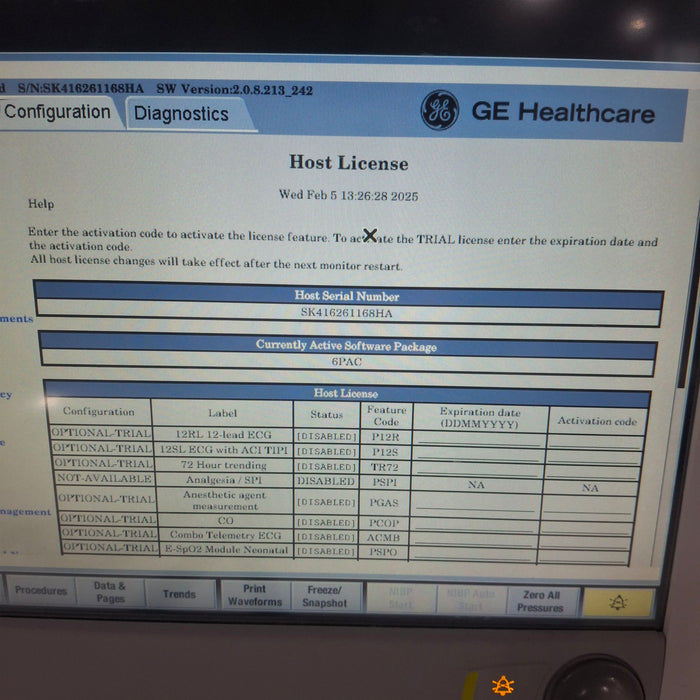Click expiration date field for 12SL ECG with ACI TIPI
The width and height of the screenshot is (700, 700).
tap(478, 454)
